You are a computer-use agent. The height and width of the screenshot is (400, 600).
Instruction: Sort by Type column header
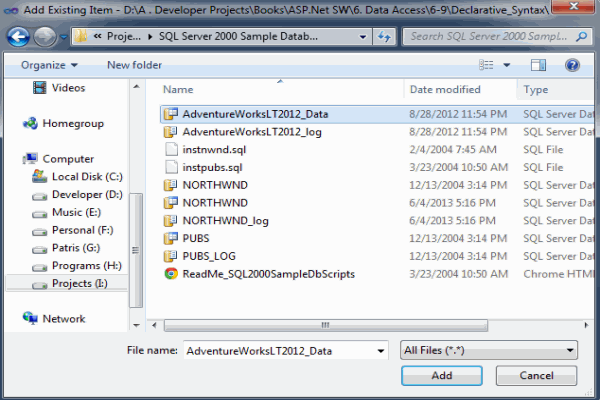536,90
